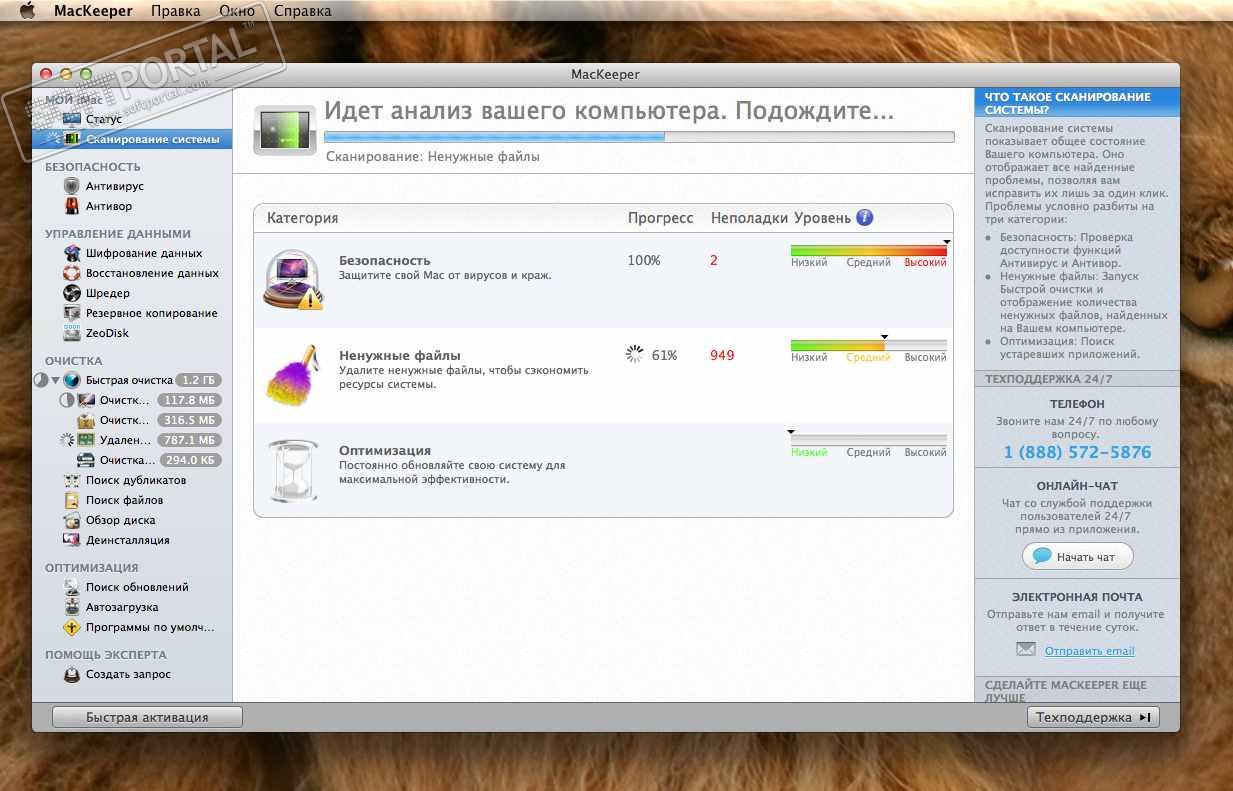Open the Окно menu
Viewport: 1233px width, 791px height.
click(237, 11)
